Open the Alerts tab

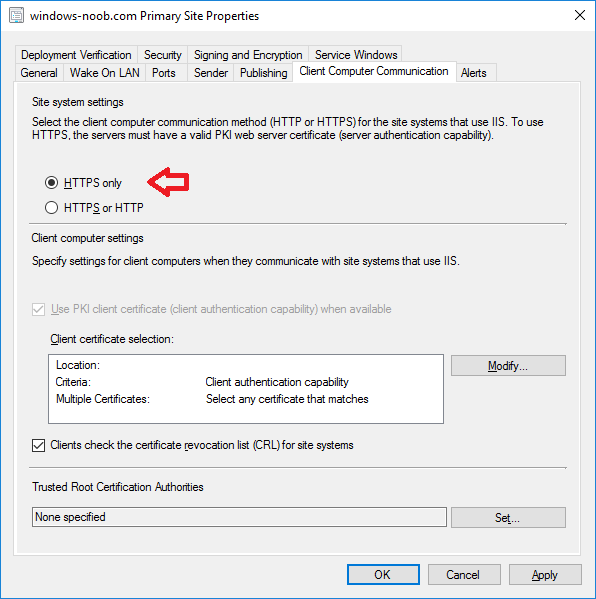473,73
